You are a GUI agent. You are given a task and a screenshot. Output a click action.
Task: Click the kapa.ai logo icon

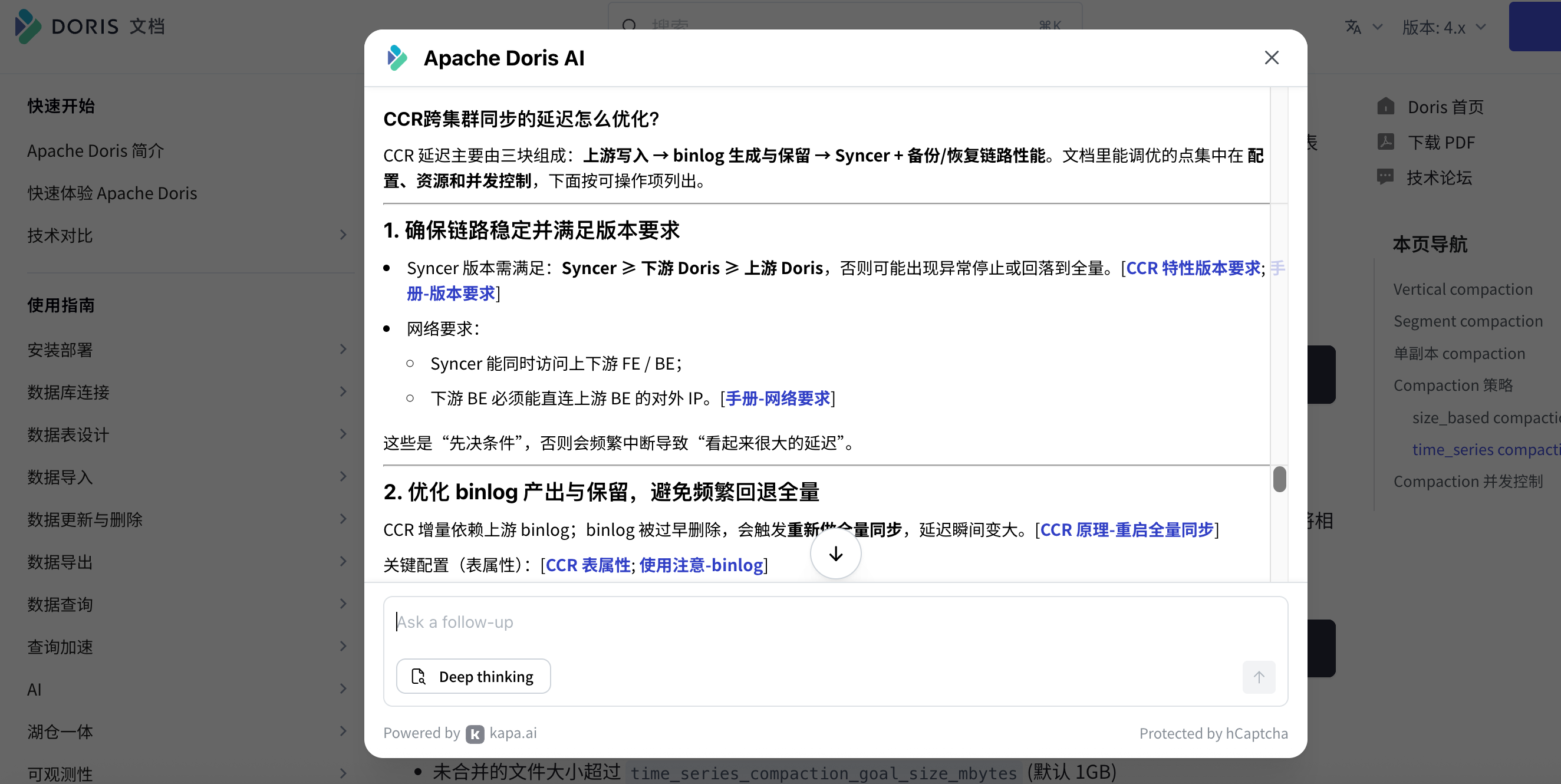[x=475, y=734]
